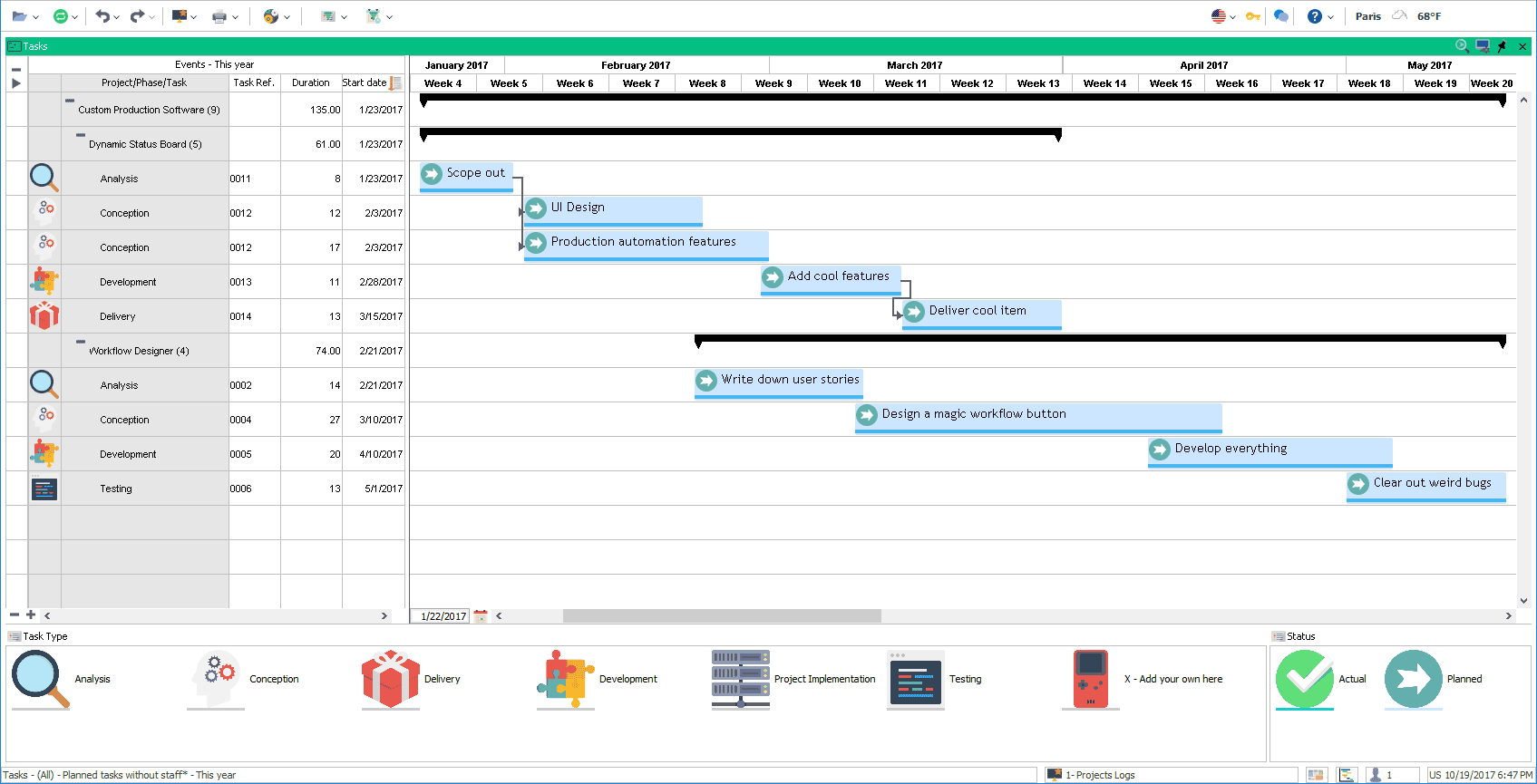The height and width of the screenshot is (784, 1537).
Task: Toggle Project Implementation task type filter
Action: [741, 679]
